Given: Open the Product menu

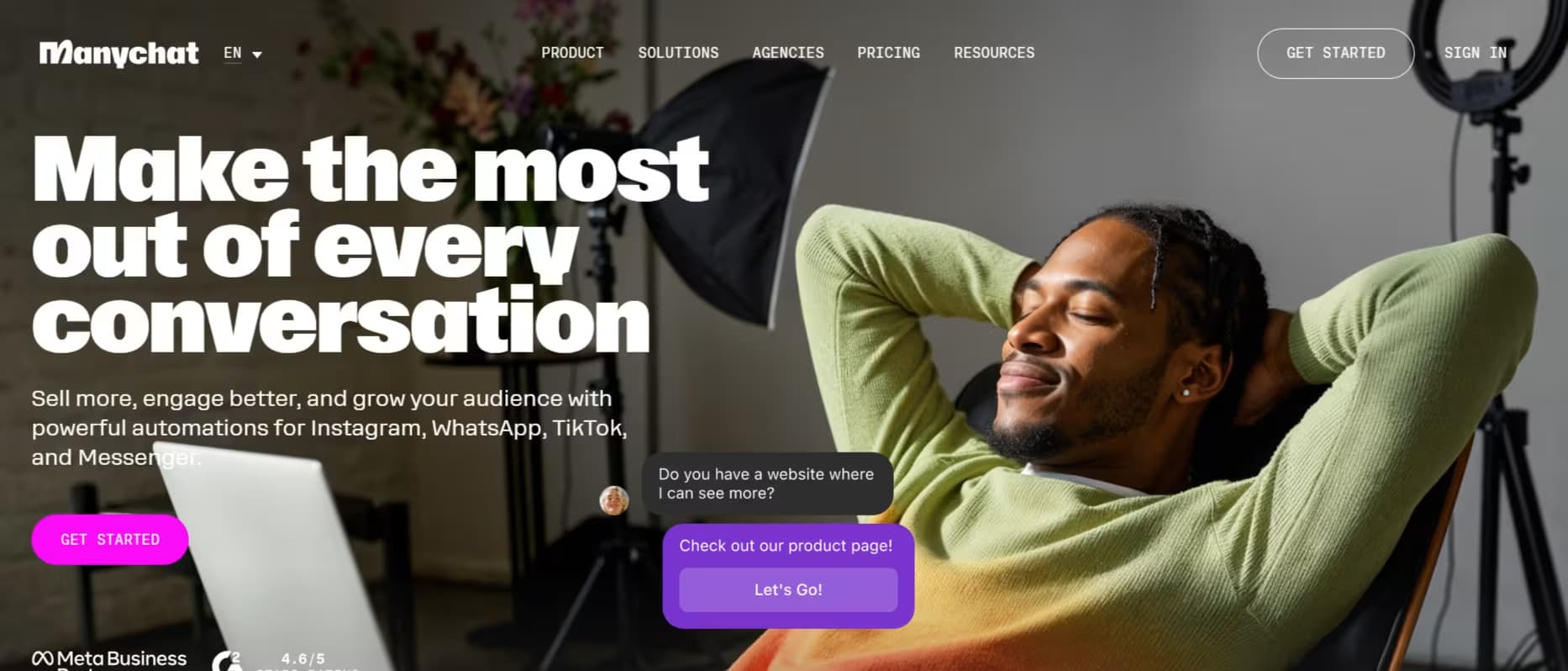Looking at the screenshot, I should 572,53.
